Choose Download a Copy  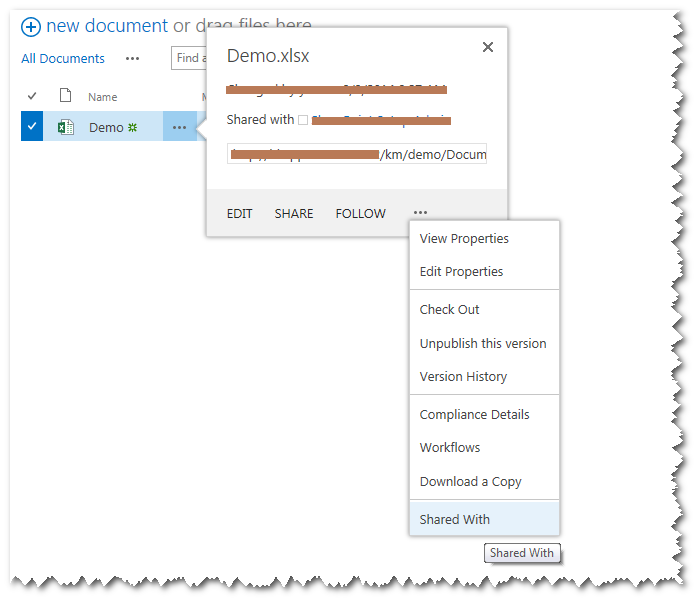point(484,482)
